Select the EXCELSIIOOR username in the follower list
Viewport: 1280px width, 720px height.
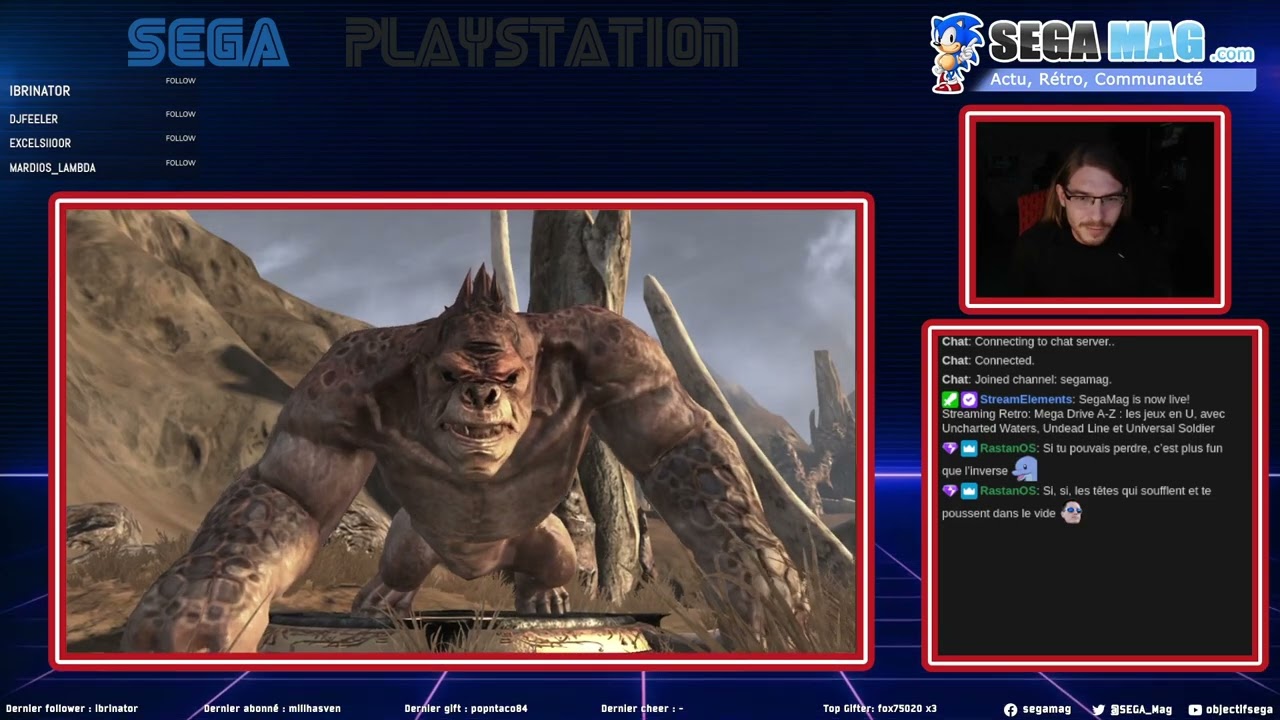40,143
